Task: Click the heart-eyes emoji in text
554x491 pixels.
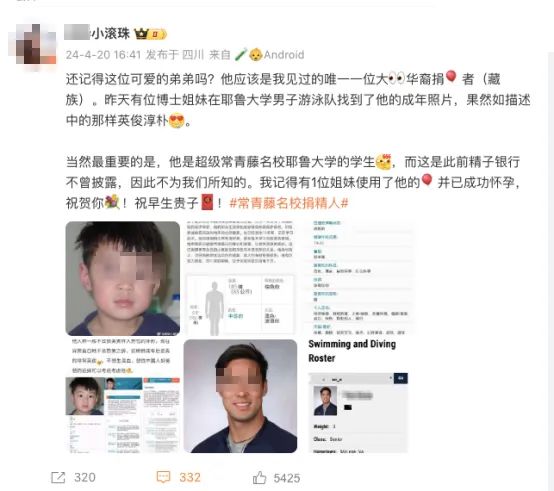Action: click(177, 121)
